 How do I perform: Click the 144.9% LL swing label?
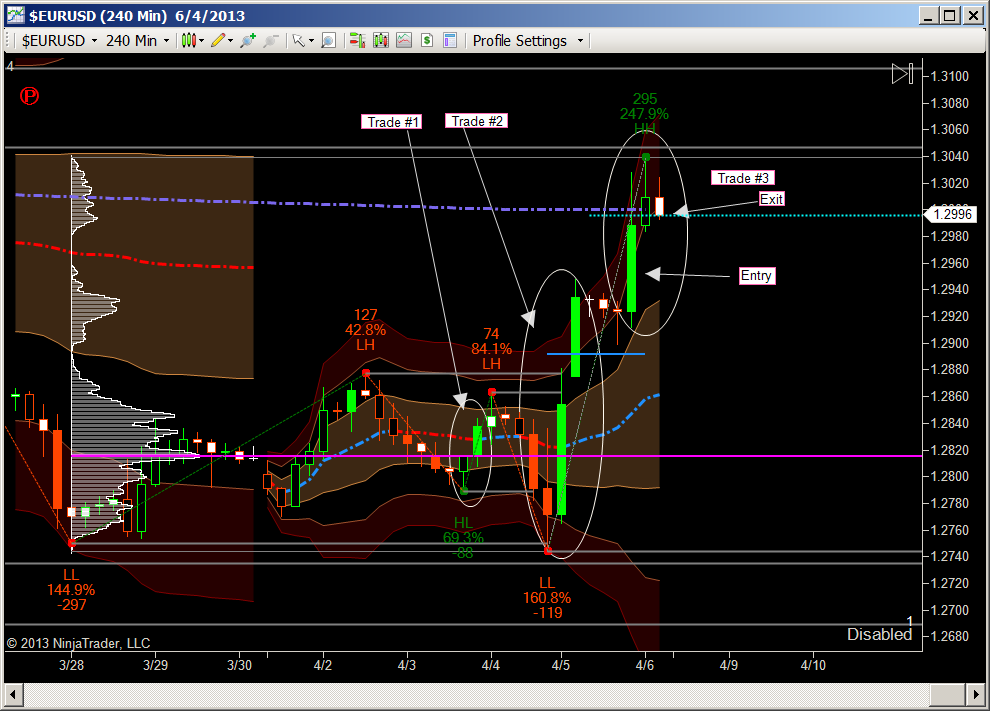tap(71, 590)
